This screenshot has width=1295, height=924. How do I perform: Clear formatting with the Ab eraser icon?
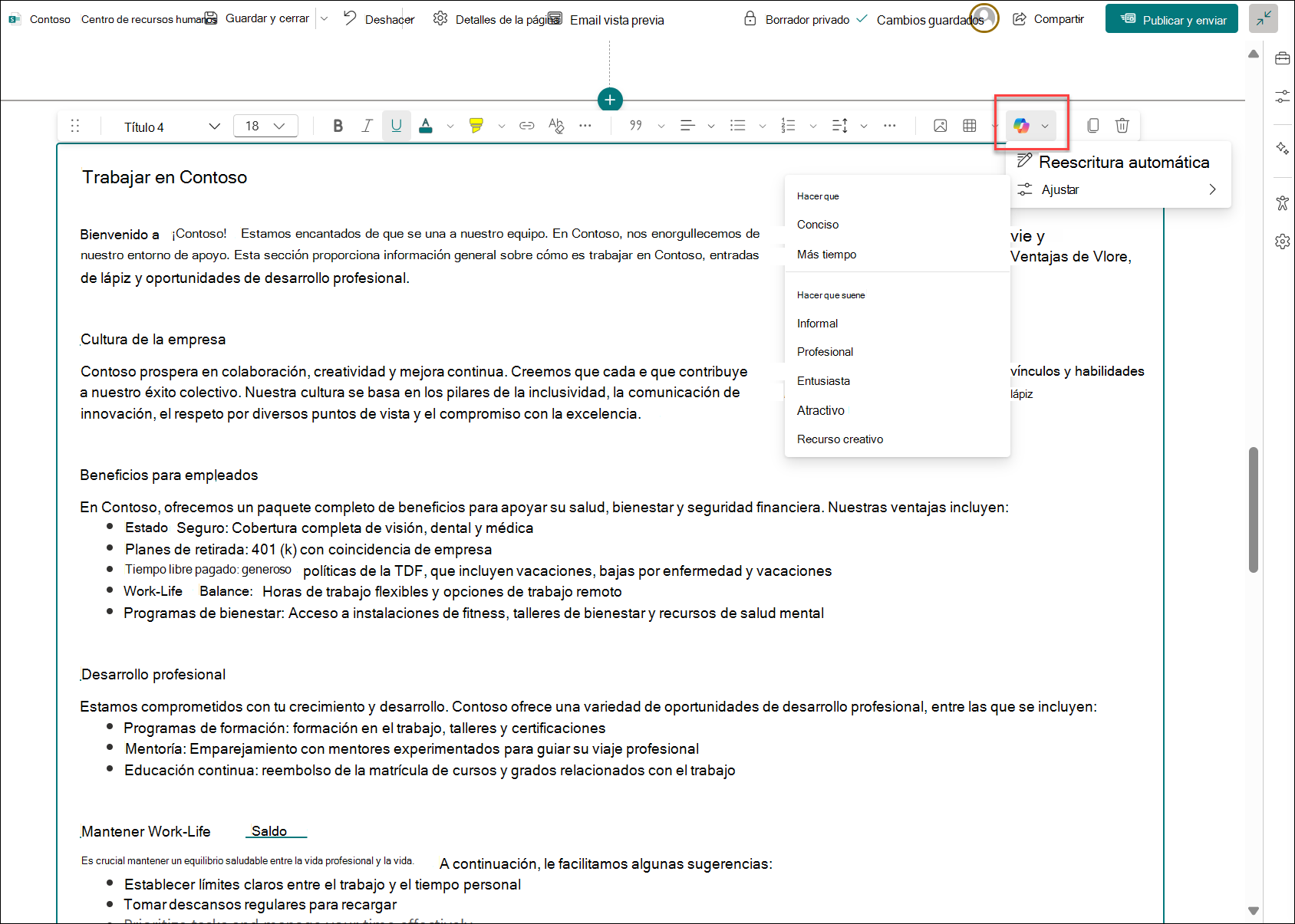point(556,126)
